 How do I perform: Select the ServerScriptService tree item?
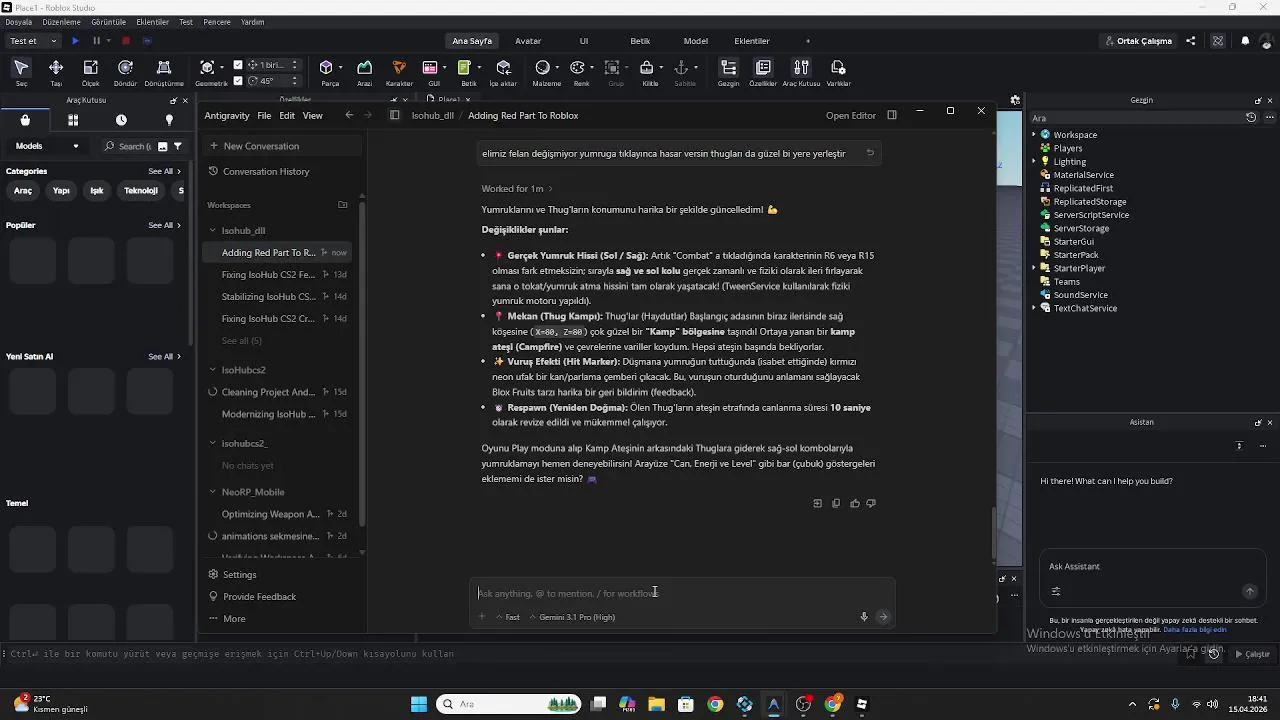[x=1091, y=215]
